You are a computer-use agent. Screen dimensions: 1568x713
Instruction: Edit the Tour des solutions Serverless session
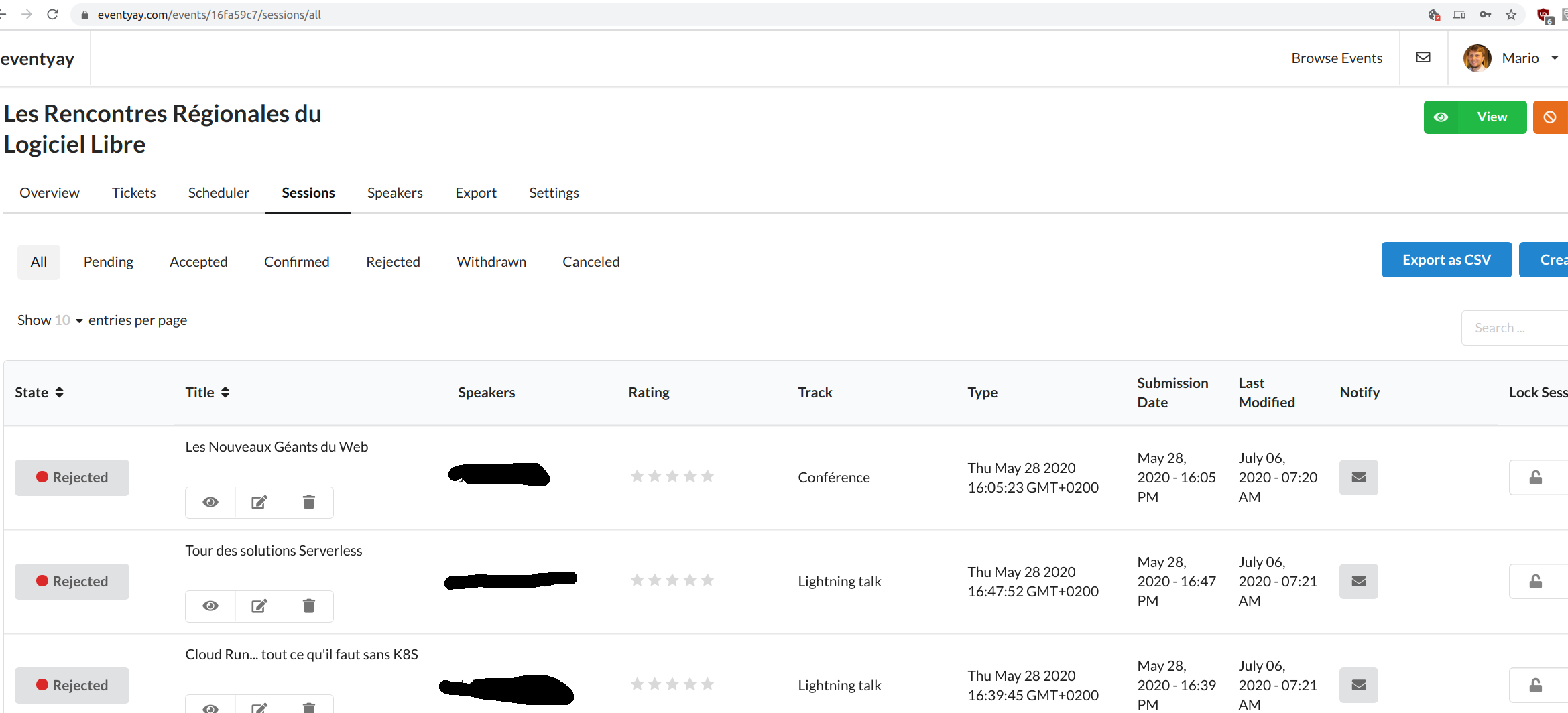click(259, 606)
